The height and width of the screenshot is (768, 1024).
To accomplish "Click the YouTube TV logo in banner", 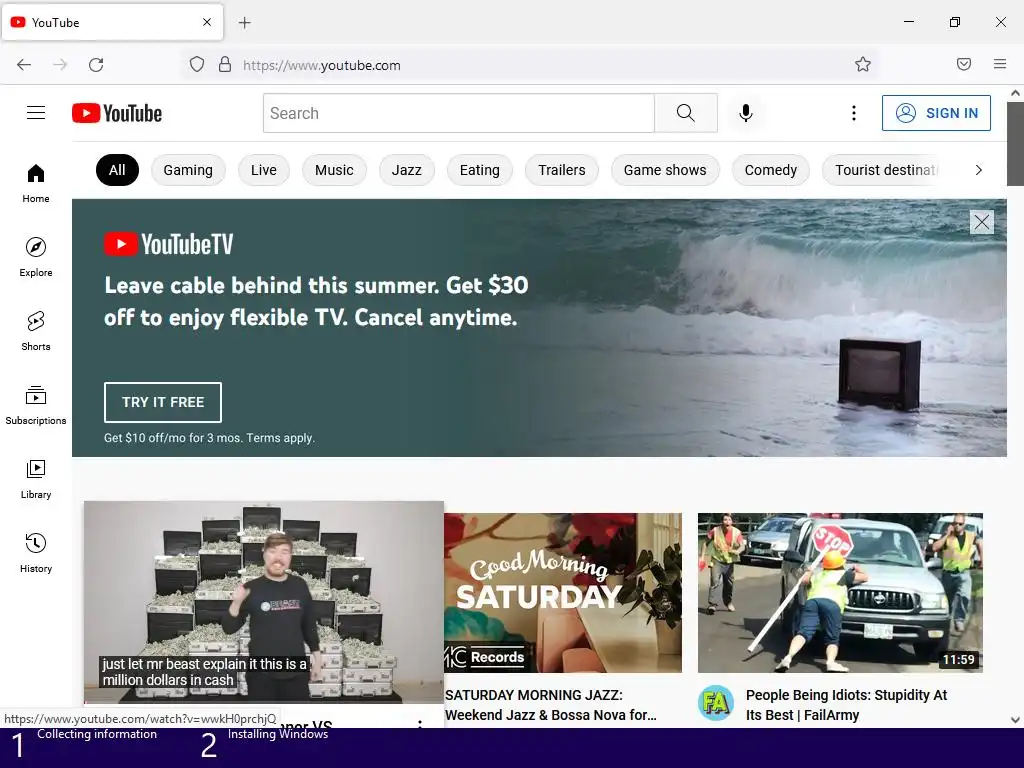I will coord(168,244).
